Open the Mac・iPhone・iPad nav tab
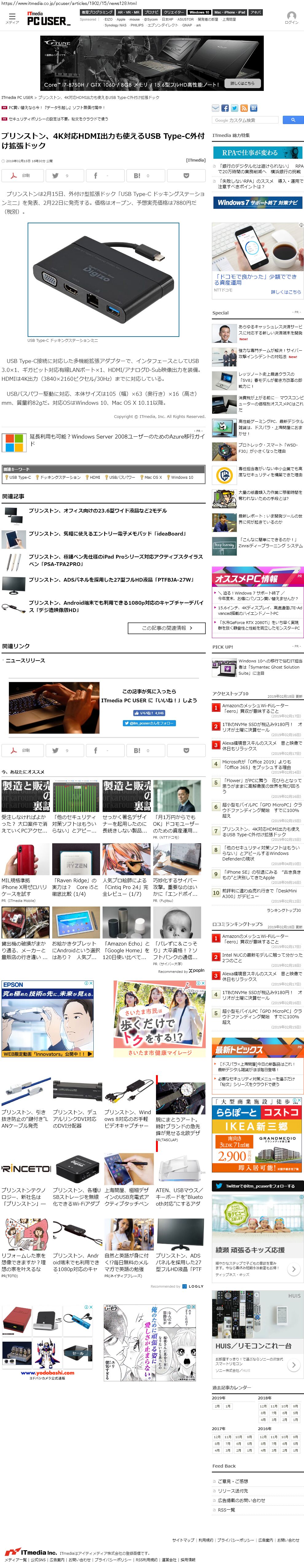The height and width of the screenshot is (1568, 304). (230, 12)
